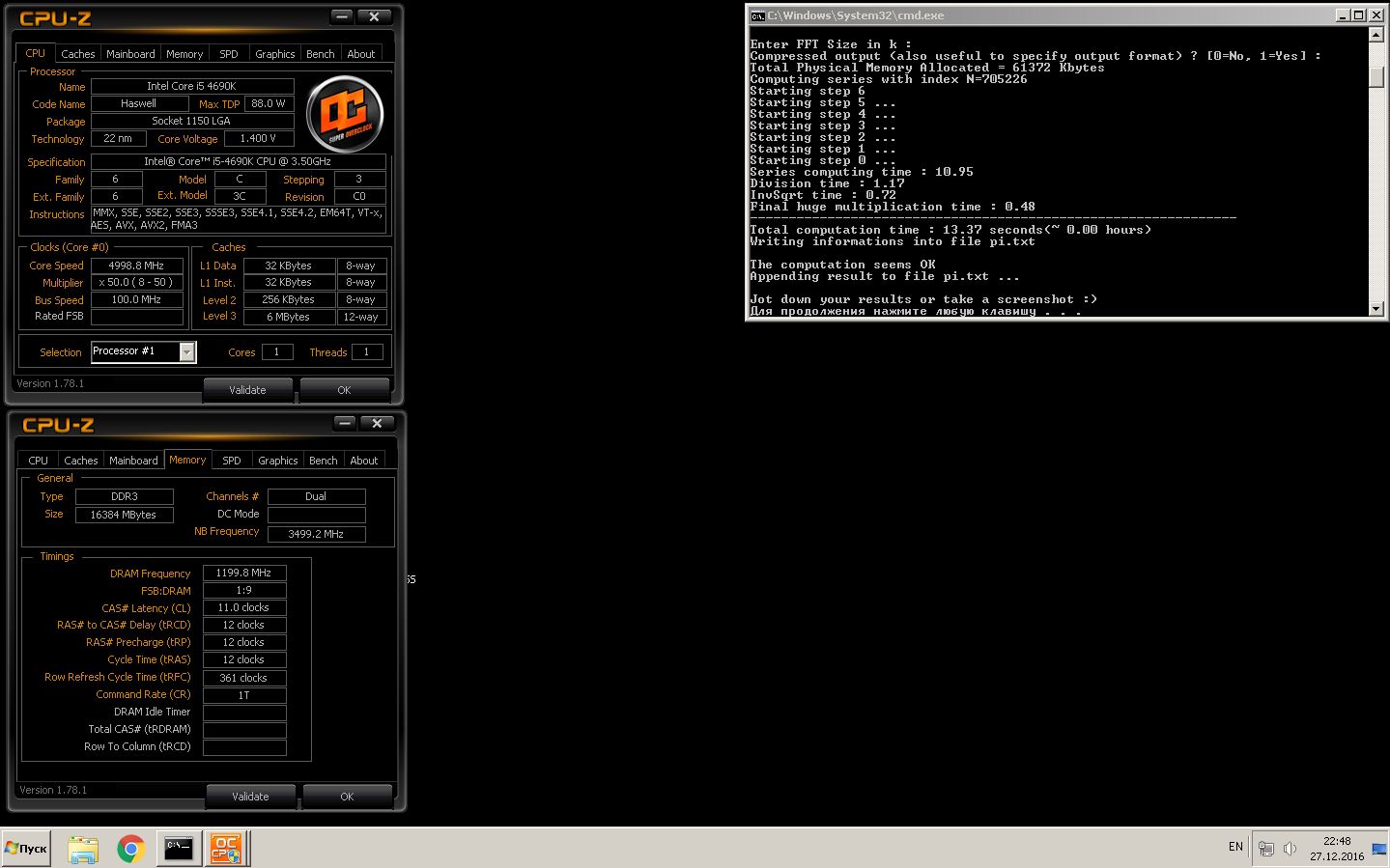
Task: Open Bench tab in upper CPU-Z window
Action: tap(321, 54)
